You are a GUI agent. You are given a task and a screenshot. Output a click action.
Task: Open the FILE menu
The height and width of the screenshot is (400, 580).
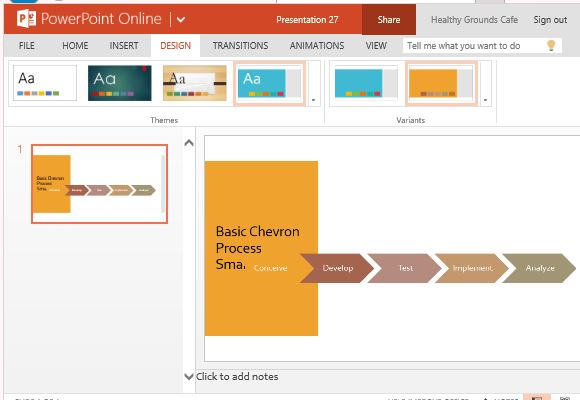pyautogui.click(x=27, y=46)
